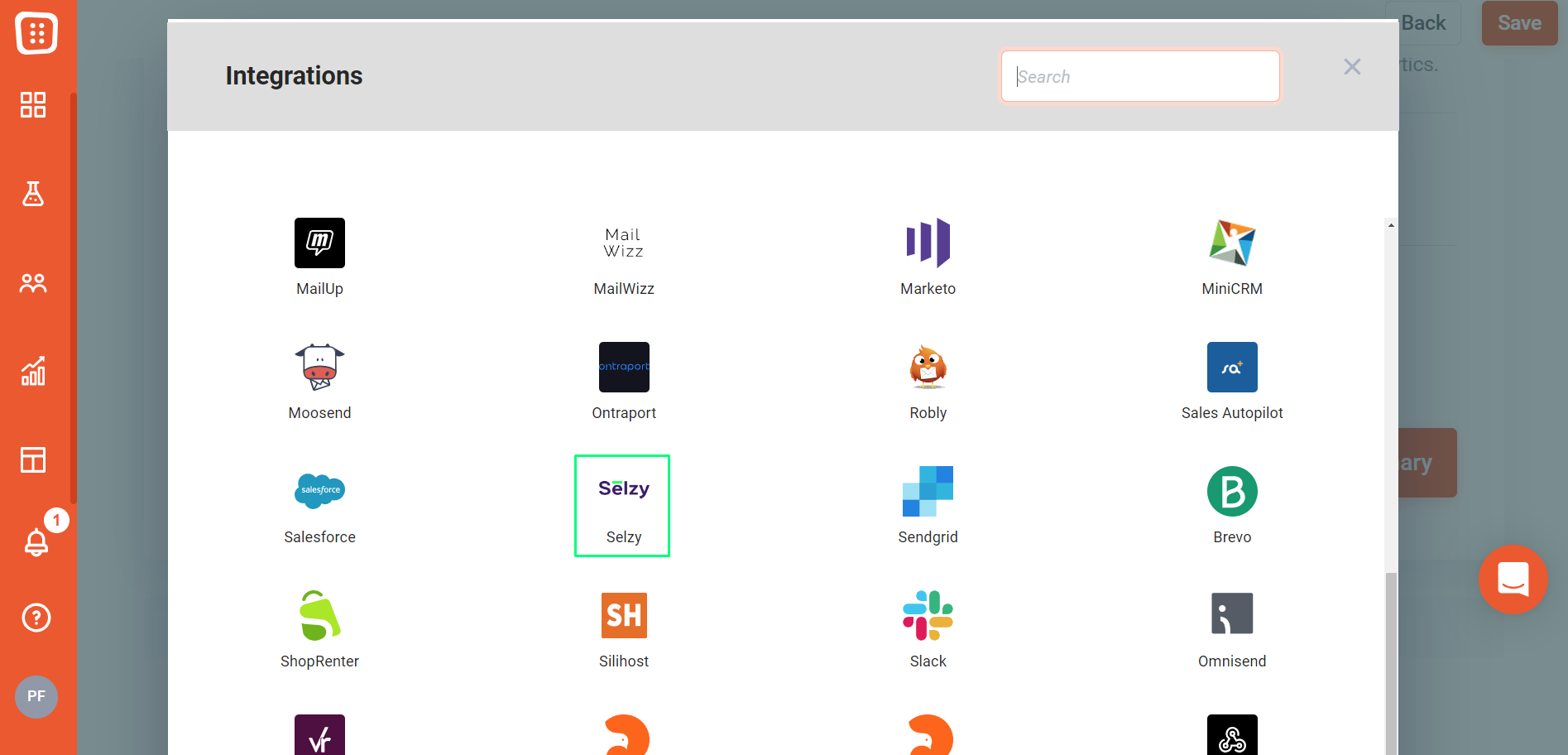Close the Integrations dialog with X
The height and width of the screenshot is (755, 1568).
point(1352,66)
